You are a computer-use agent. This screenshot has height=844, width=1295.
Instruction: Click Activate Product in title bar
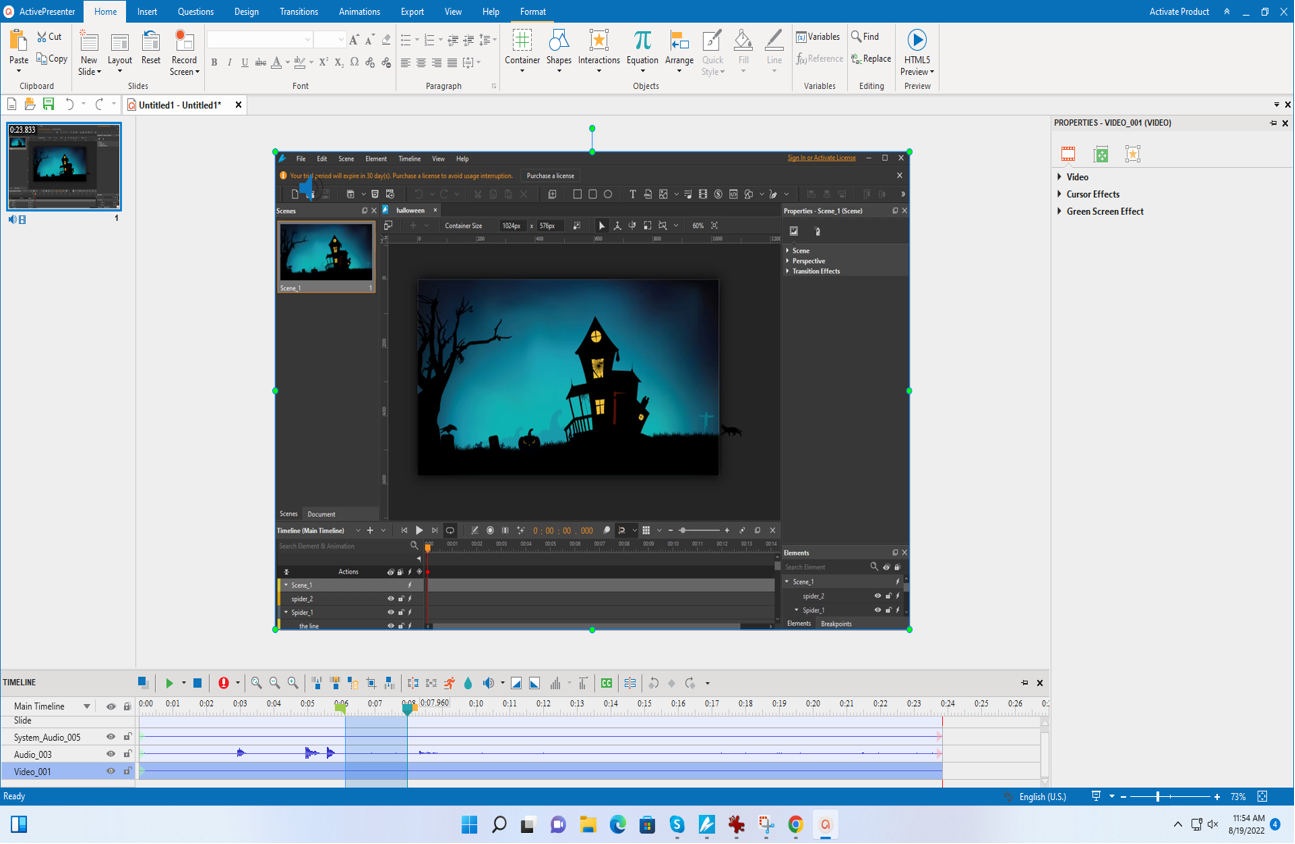point(1179,12)
